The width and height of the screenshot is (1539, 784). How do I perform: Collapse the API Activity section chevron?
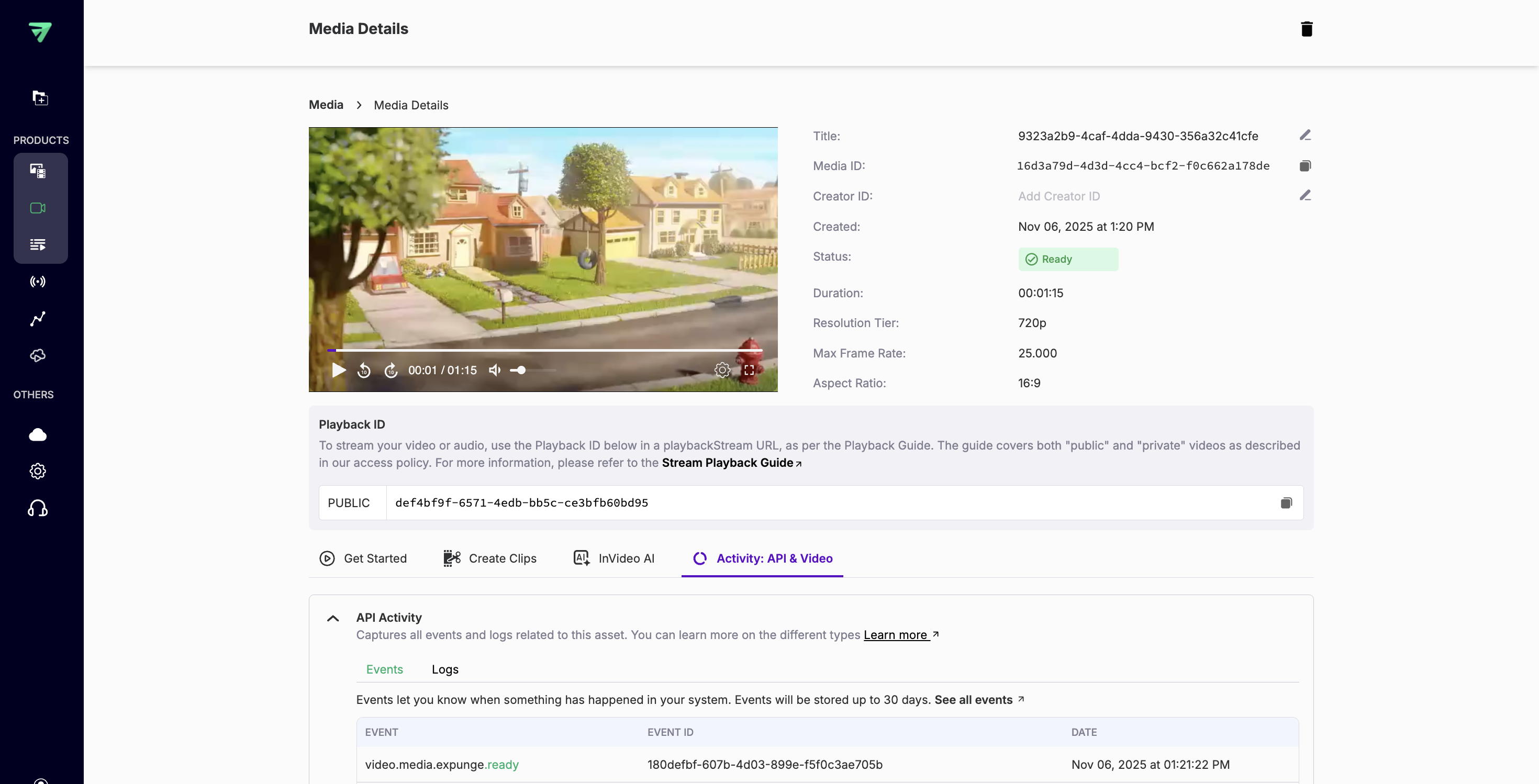[x=333, y=619]
